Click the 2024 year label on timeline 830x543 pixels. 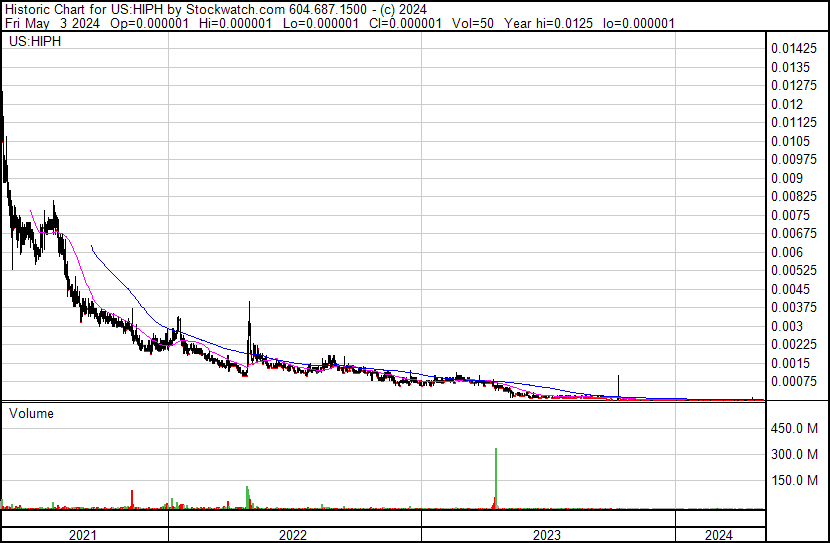click(718, 535)
